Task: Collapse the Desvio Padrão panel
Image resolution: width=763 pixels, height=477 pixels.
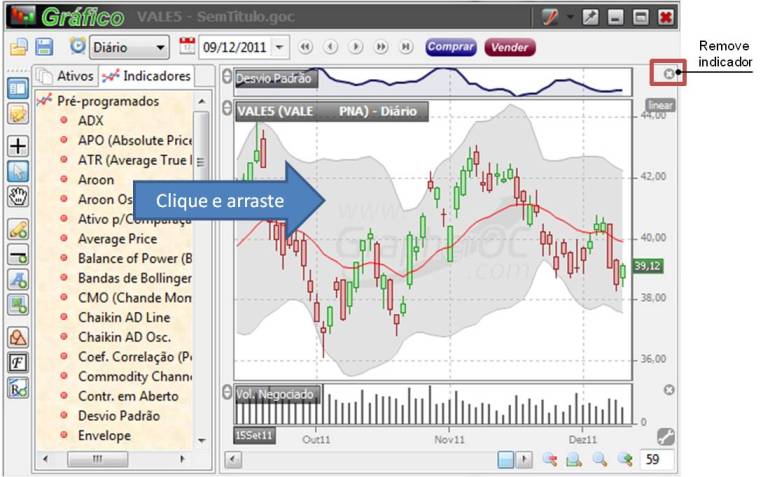Action: (227, 76)
